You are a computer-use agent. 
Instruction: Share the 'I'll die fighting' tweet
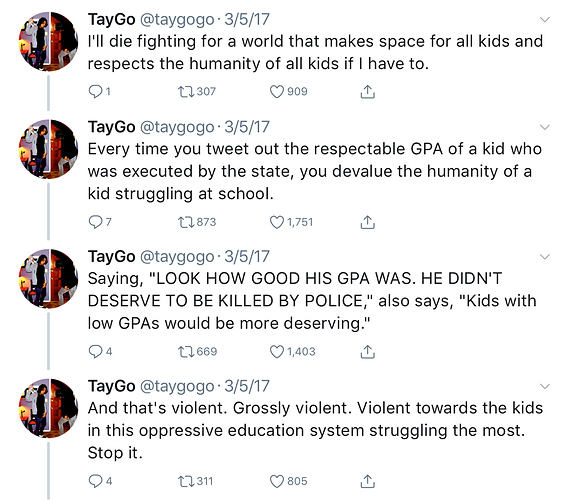tap(367, 92)
